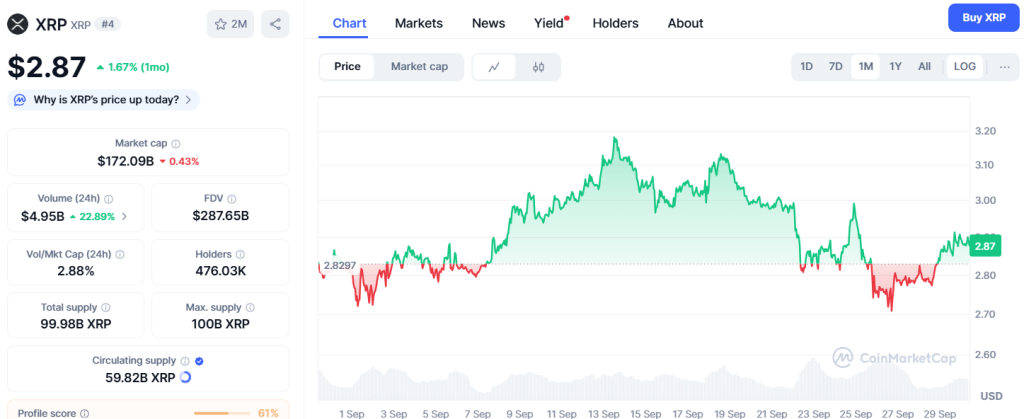
Task: Click the Profile score progress bar
Action: [x=222, y=413]
